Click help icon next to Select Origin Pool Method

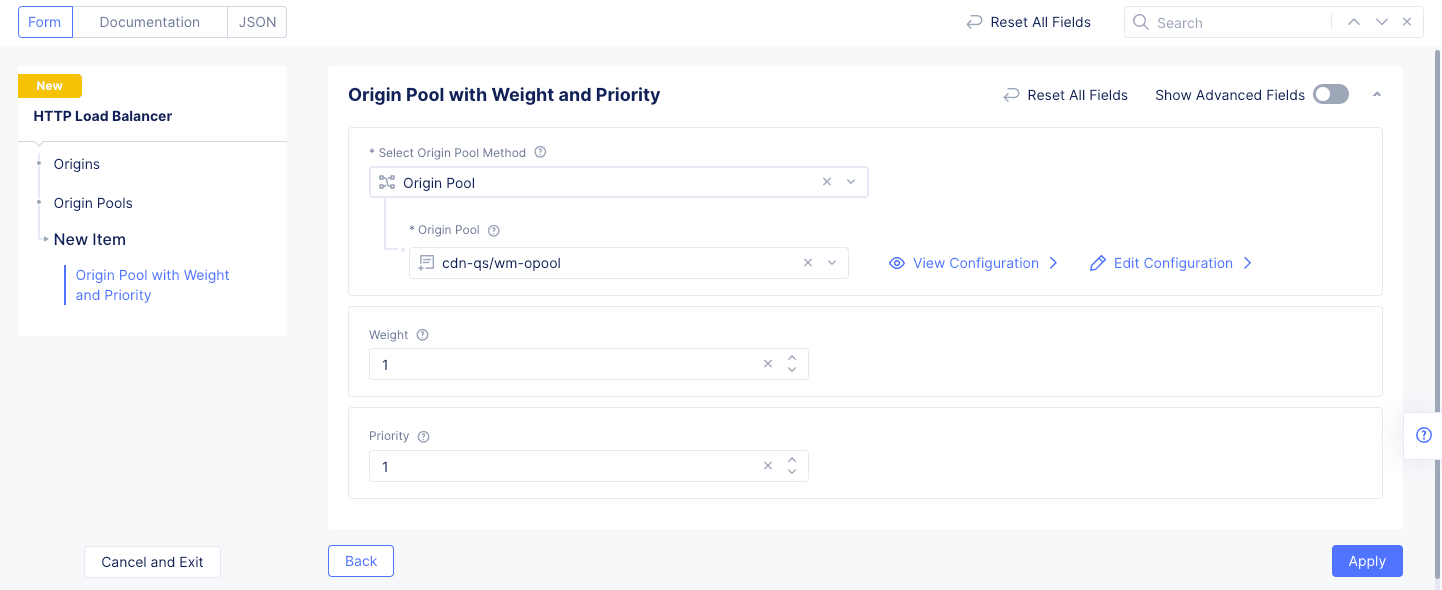tap(540, 153)
